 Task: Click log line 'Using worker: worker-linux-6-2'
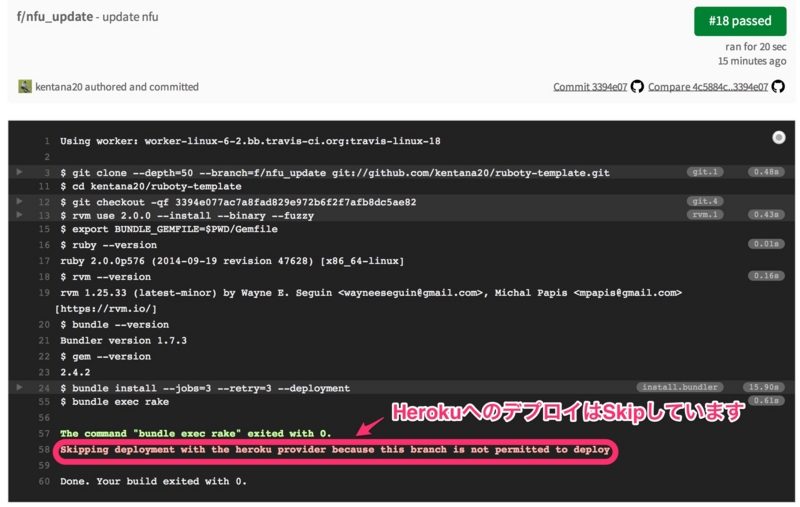250,141
